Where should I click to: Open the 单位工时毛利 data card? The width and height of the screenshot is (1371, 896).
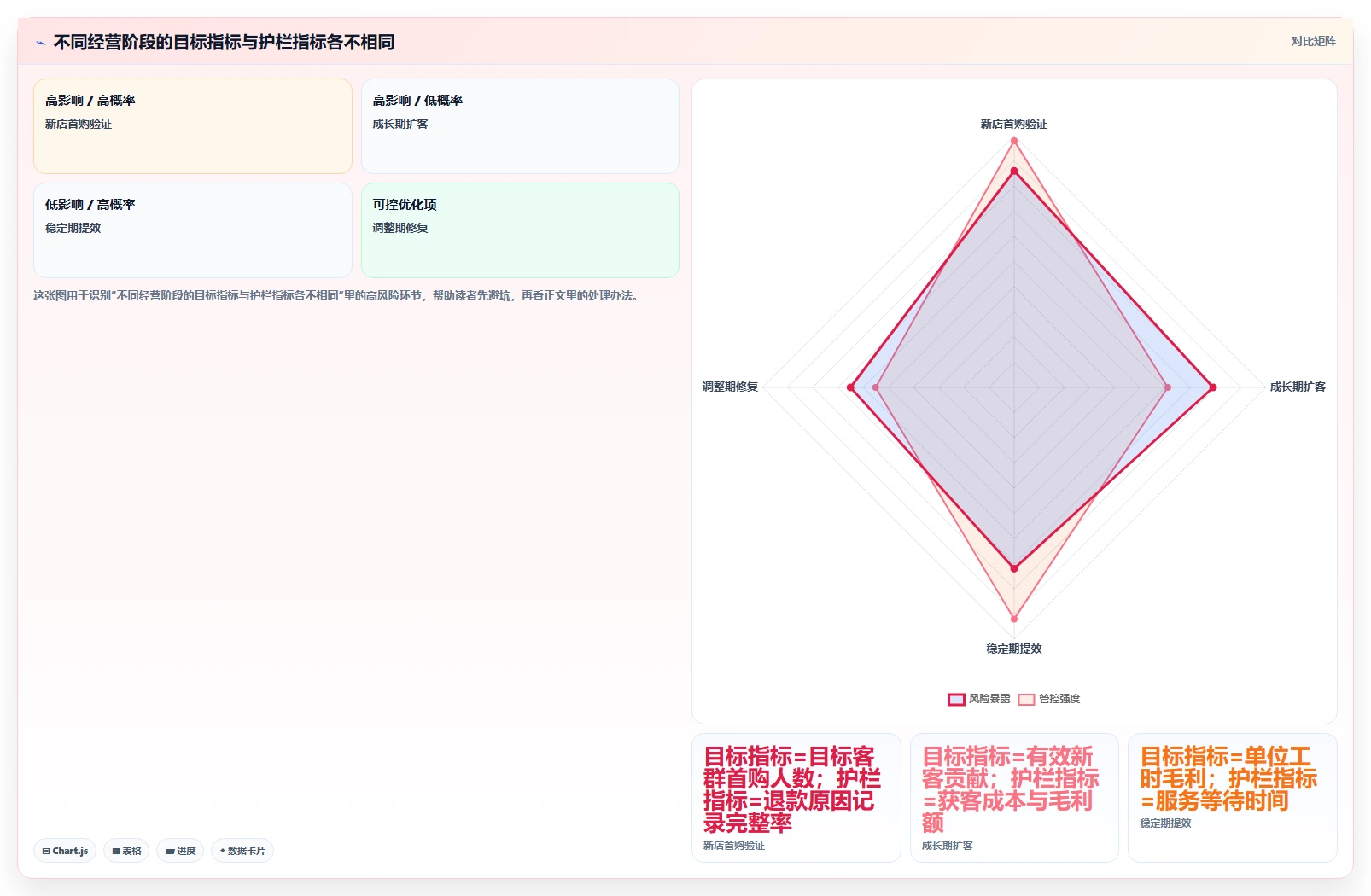pyautogui.click(x=1233, y=798)
